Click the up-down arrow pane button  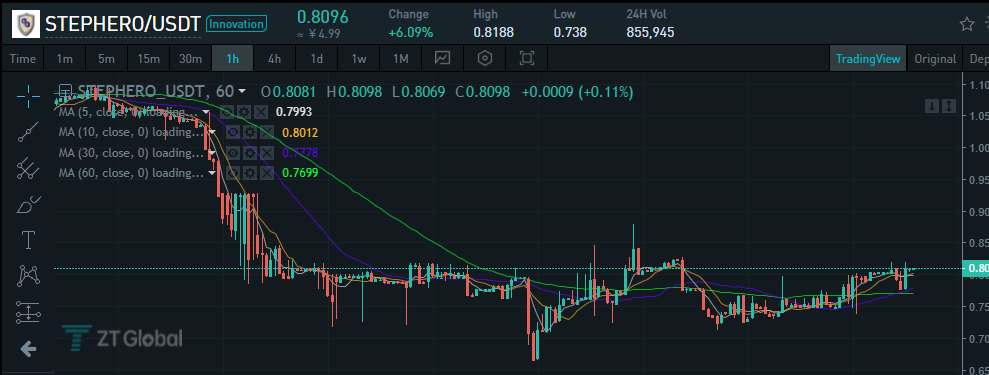(x=949, y=106)
